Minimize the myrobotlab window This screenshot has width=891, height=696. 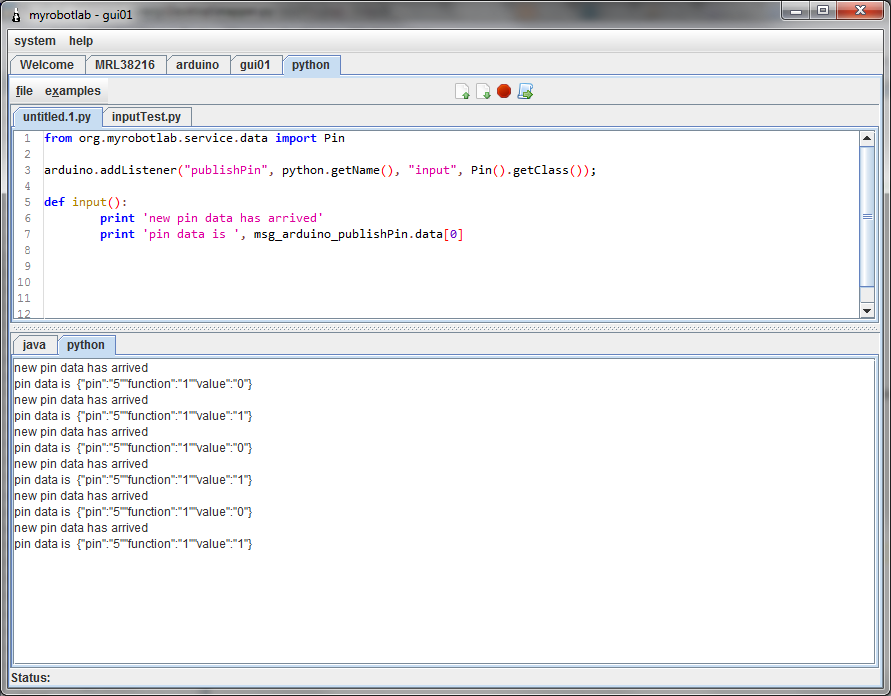(x=796, y=11)
